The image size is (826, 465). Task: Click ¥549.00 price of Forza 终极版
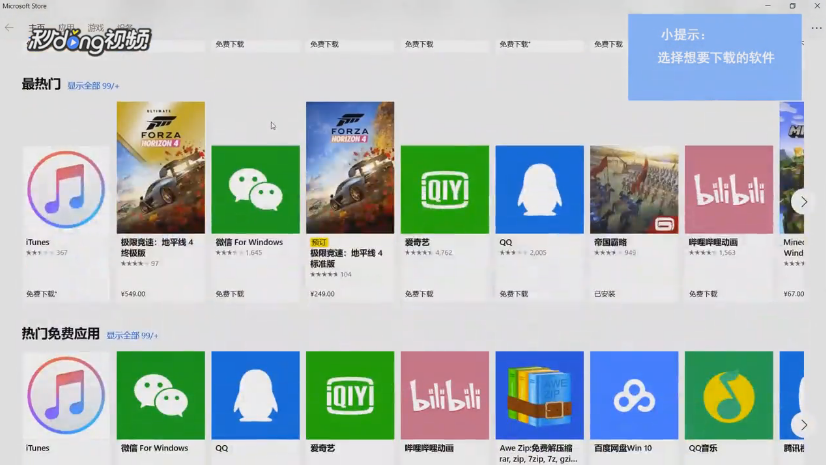point(133,294)
